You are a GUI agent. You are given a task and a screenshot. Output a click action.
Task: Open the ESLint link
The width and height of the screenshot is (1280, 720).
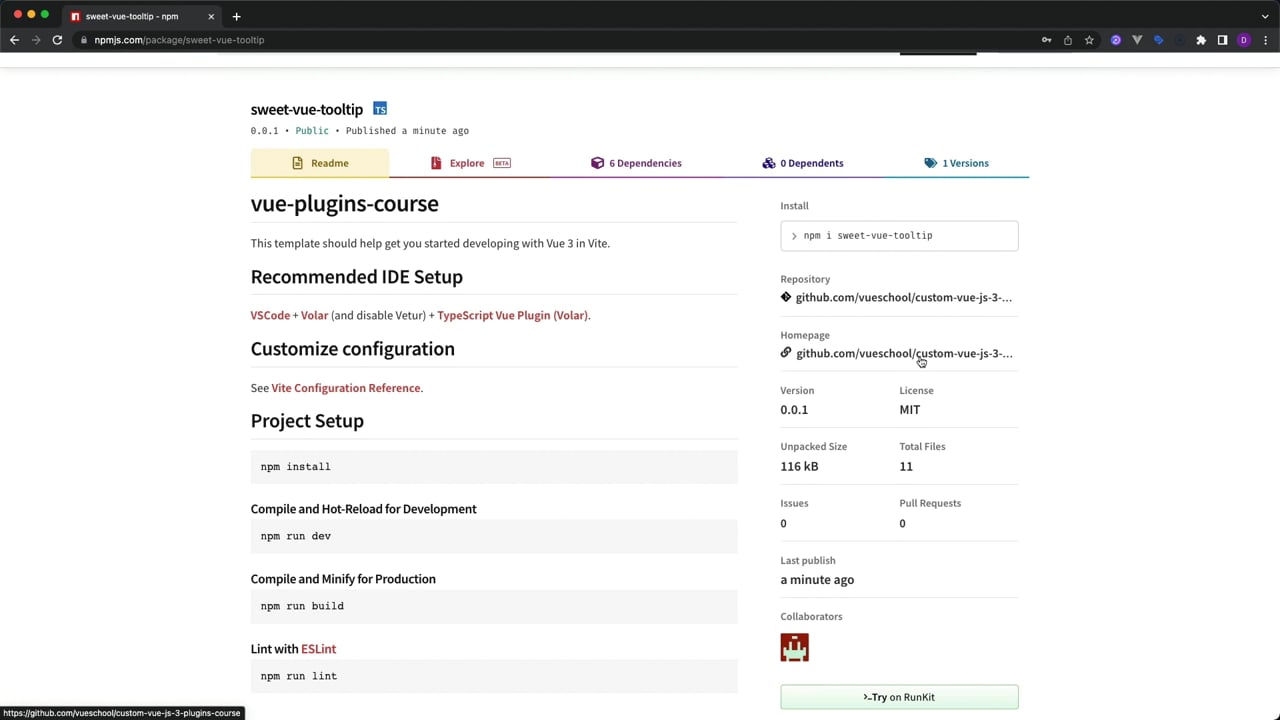318,649
